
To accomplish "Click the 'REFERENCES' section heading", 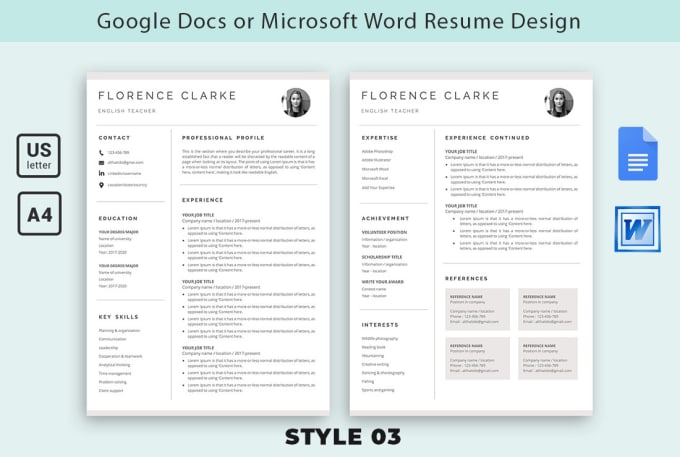I will (466, 278).
